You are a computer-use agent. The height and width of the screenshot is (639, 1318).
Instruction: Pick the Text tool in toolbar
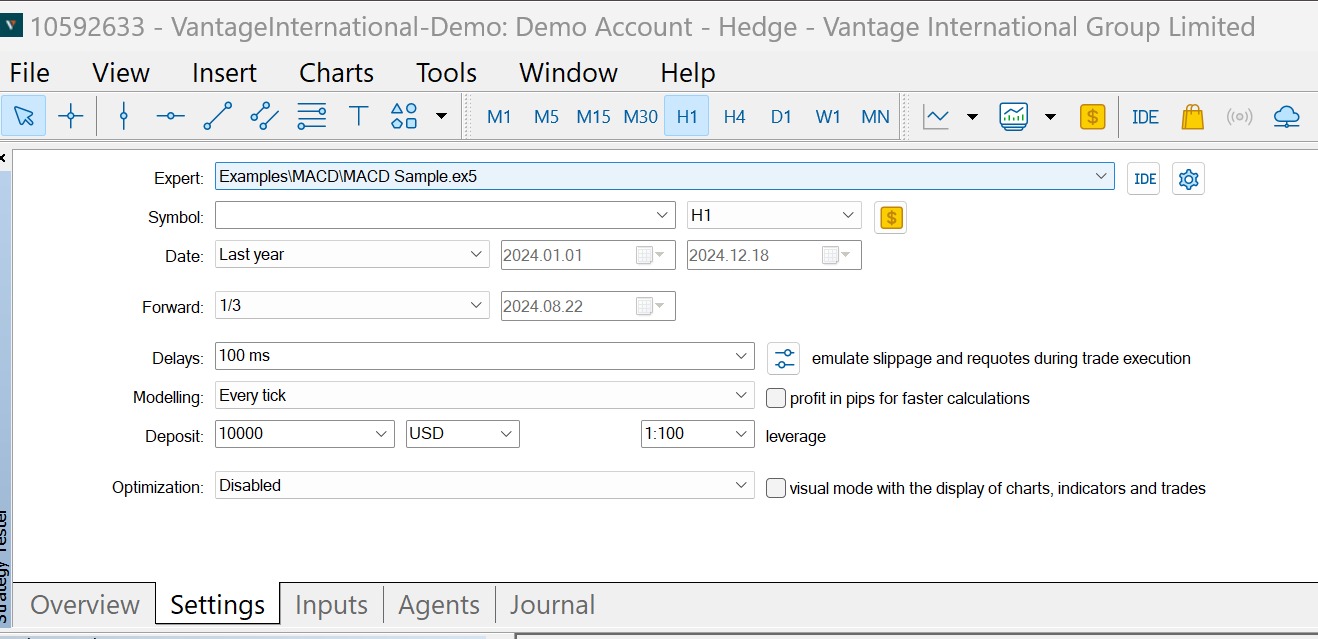(x=358, y=116)
